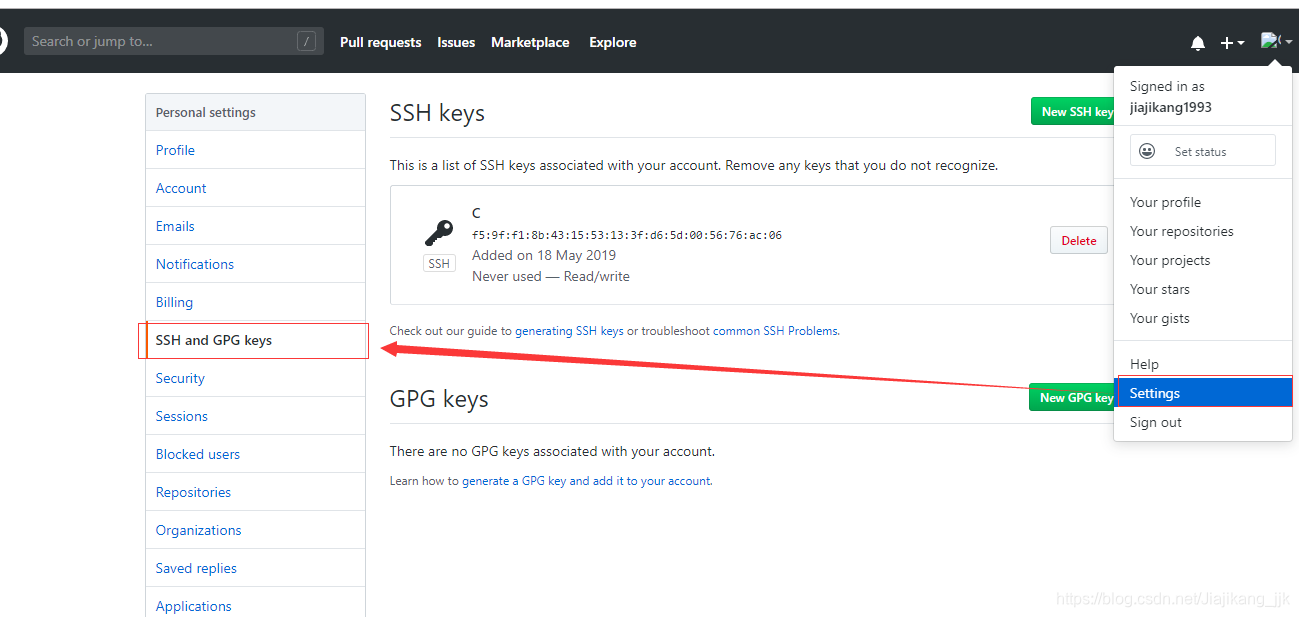Screen dimensions: 1299x617
Task: Follow the generating SSH keys guide link
Action: coord(569,331)
